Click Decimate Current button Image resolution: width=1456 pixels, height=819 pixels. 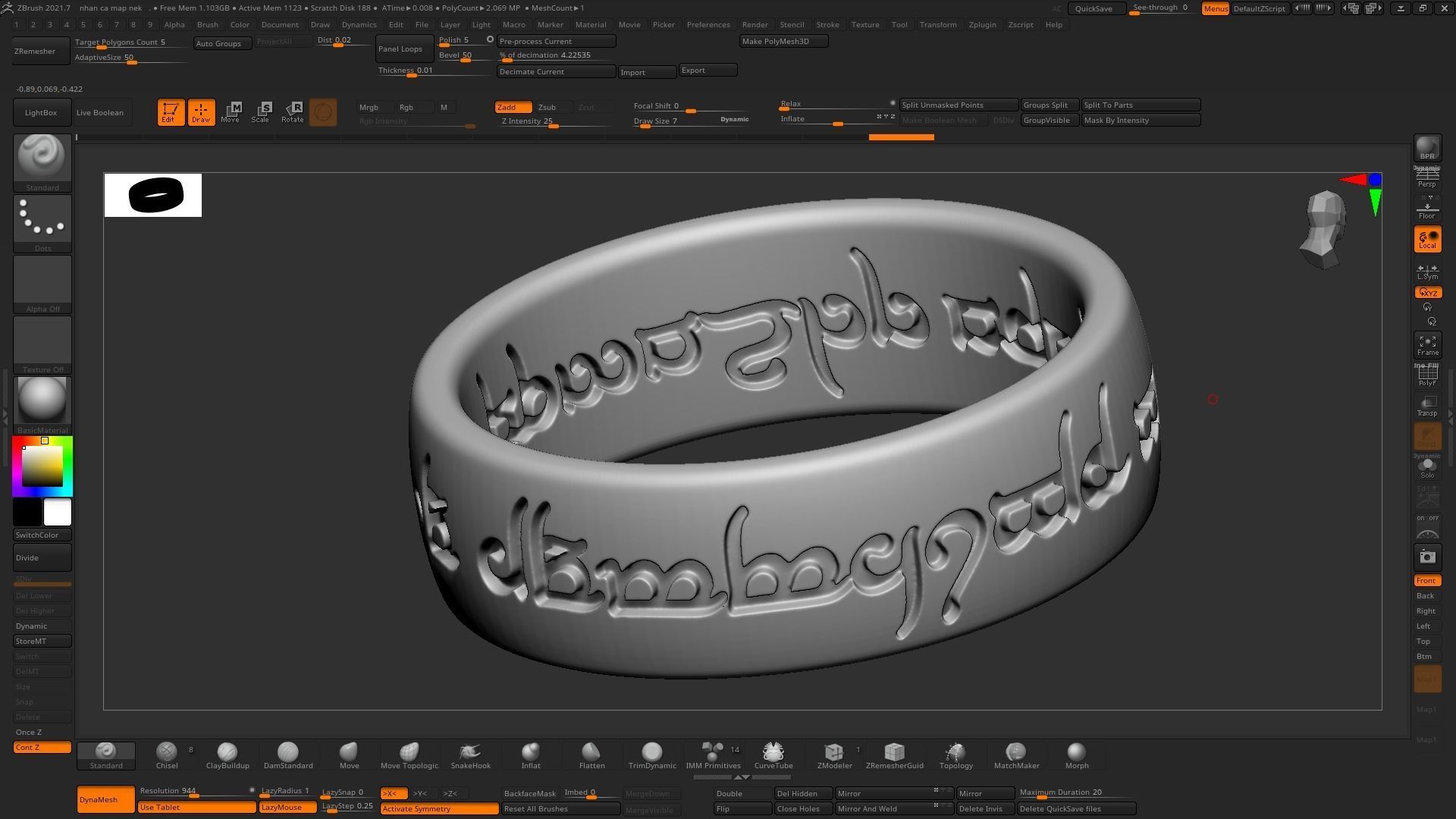[556, 71]
